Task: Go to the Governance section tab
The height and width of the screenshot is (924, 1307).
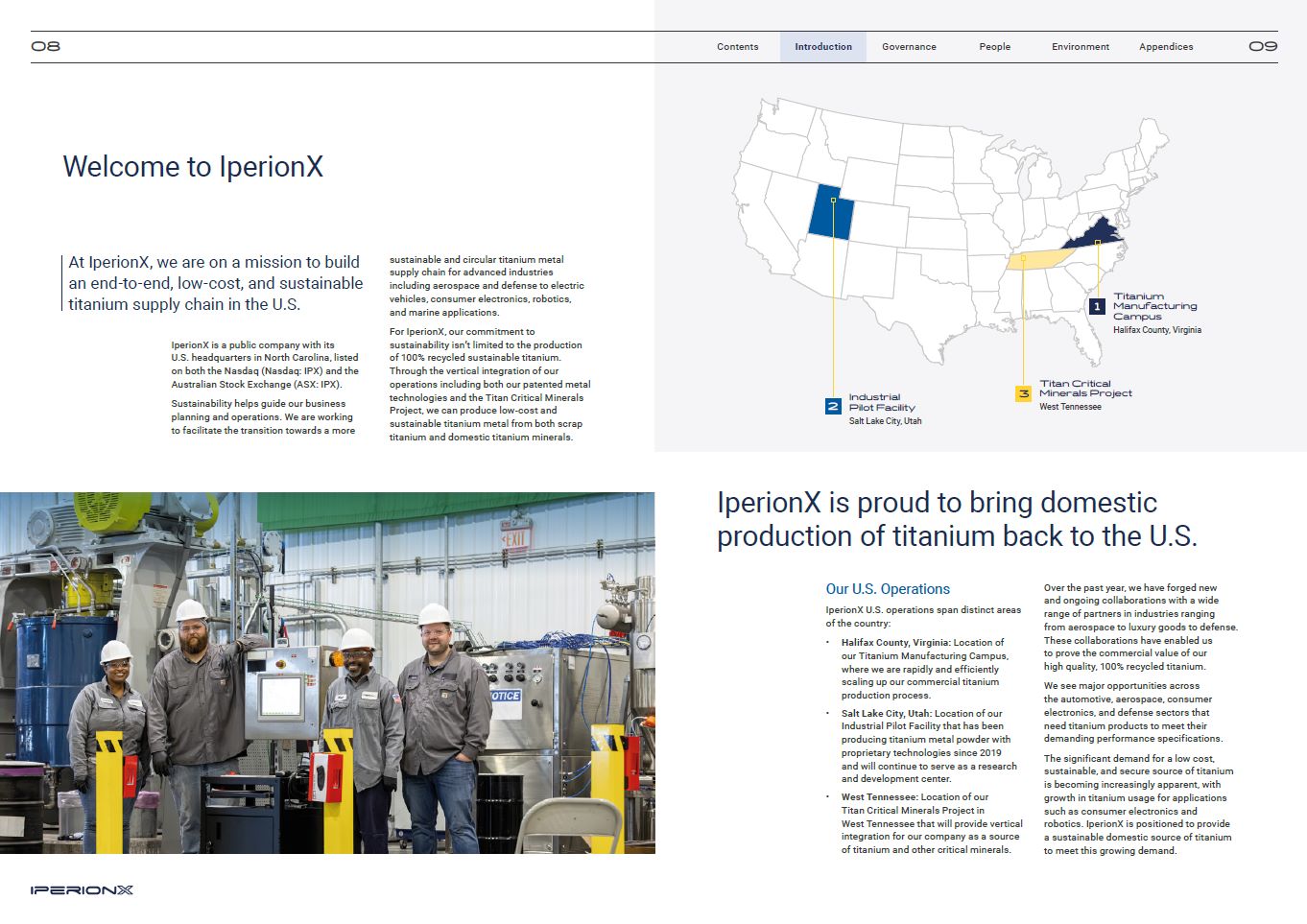Action: click(909, 47)
